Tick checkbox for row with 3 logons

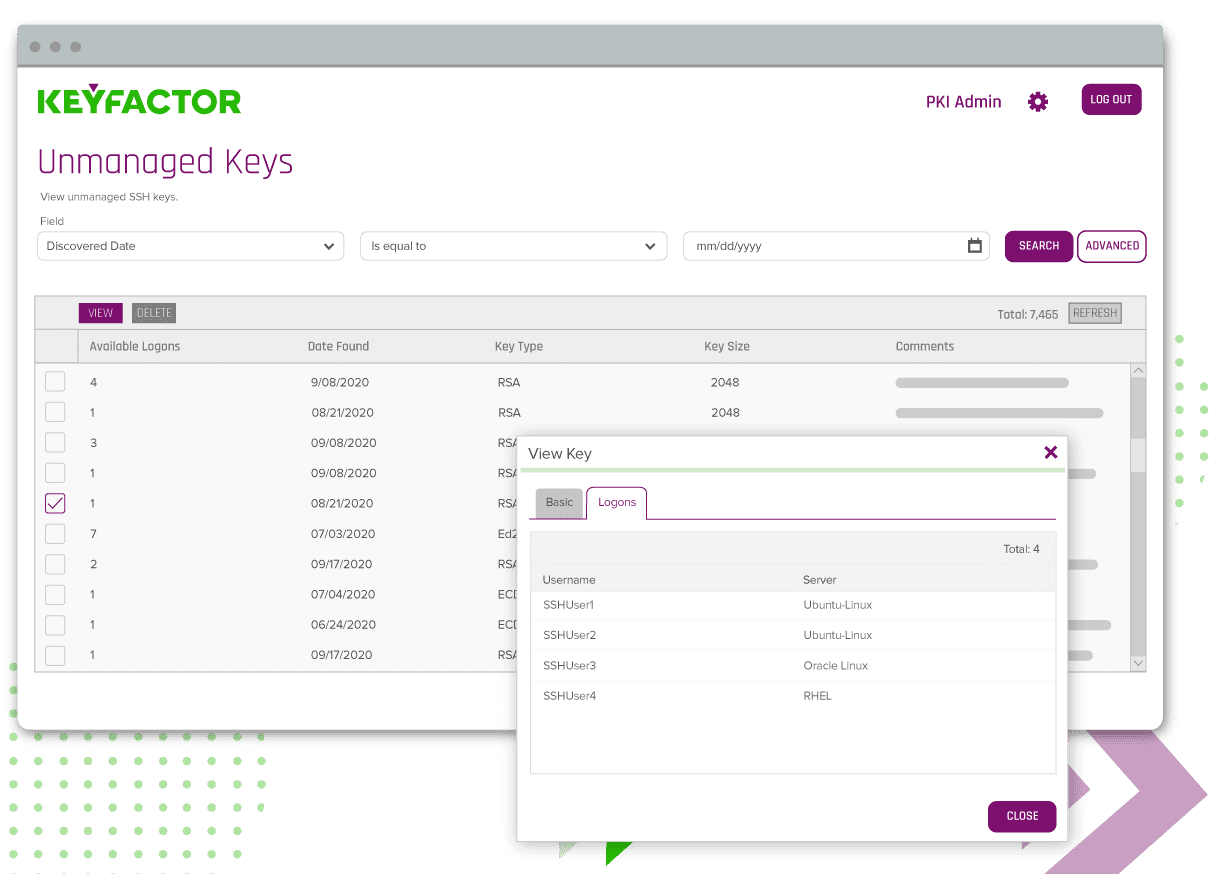pos(55,443)
